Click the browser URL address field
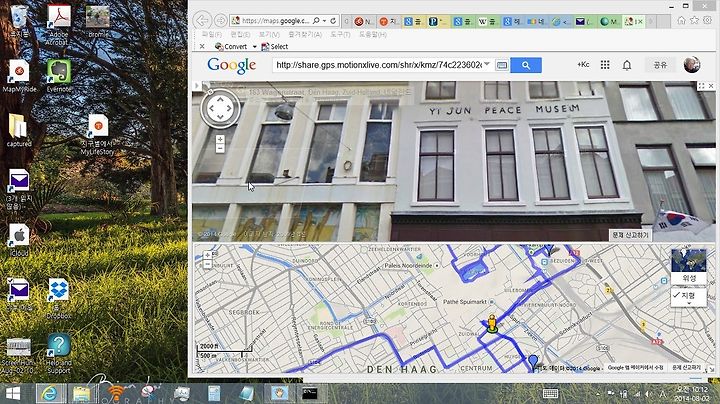This screenshot has width=720, height=404. pyautogui.click(x=276, y=21)
